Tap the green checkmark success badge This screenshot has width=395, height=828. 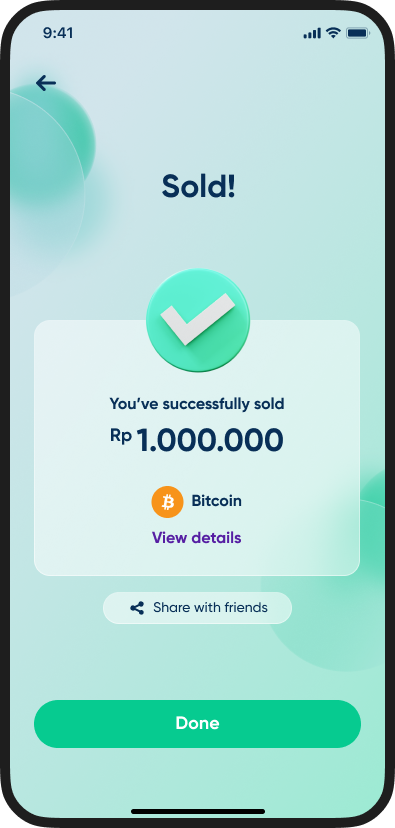(198, 320)
